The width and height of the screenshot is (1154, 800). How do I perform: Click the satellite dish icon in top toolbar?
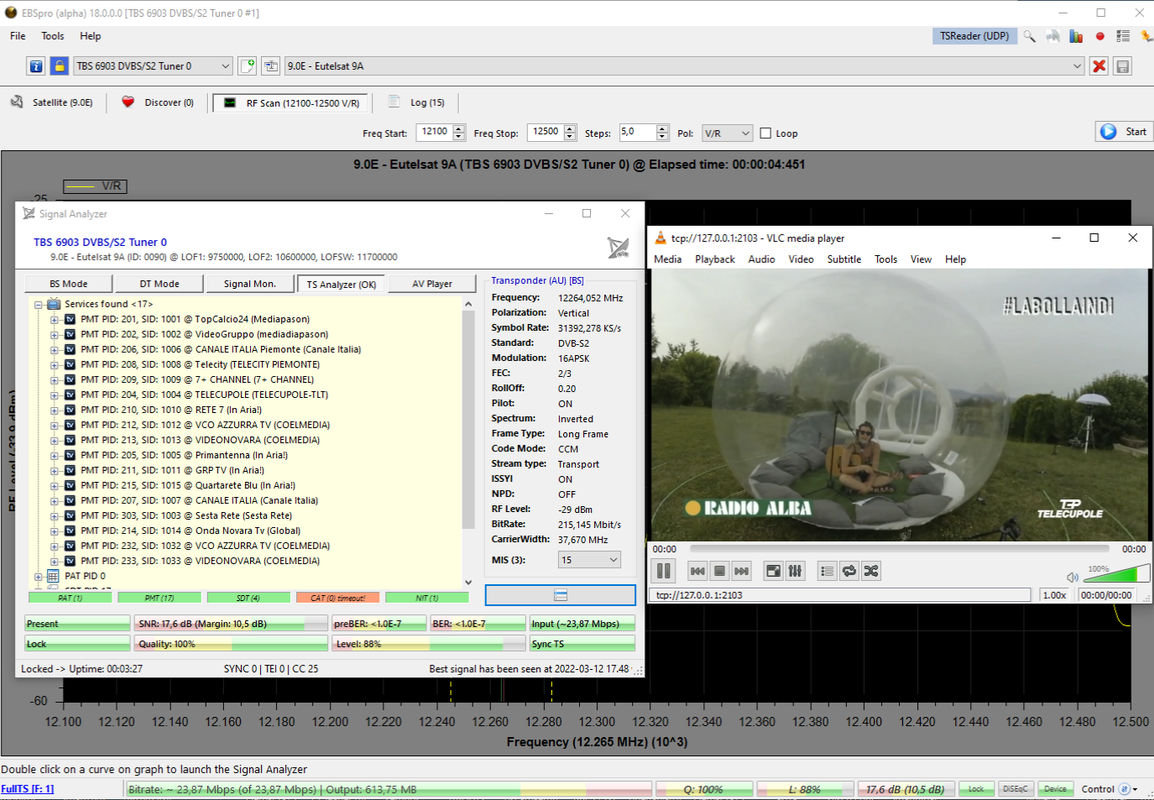click(1053, 36)
